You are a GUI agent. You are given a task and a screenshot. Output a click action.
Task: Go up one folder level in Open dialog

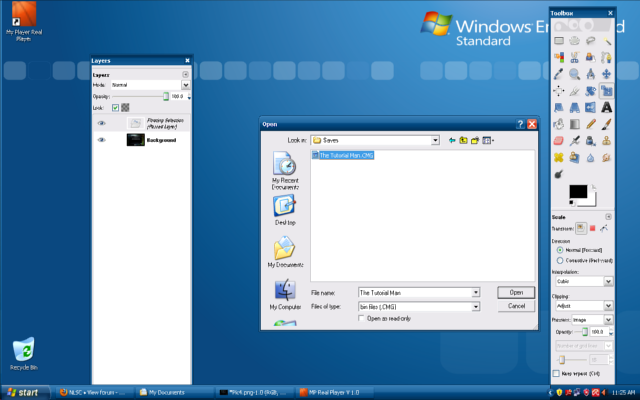pyautogui.click(x=463, y=141)
